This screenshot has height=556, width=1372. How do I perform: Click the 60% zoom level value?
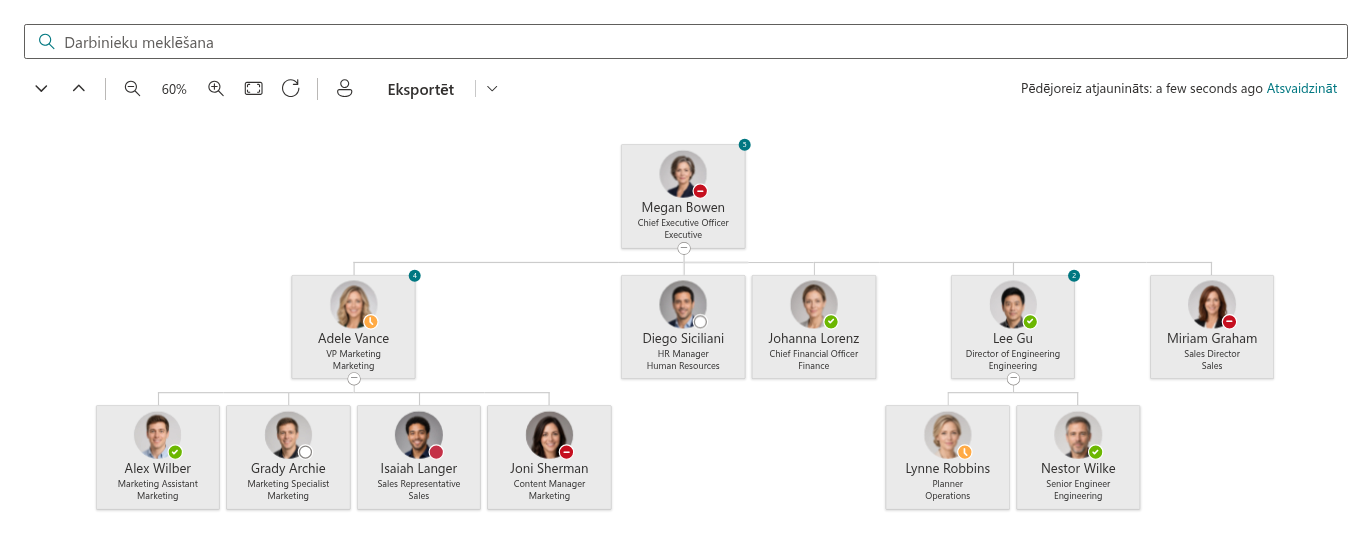[x=174, y=89]
